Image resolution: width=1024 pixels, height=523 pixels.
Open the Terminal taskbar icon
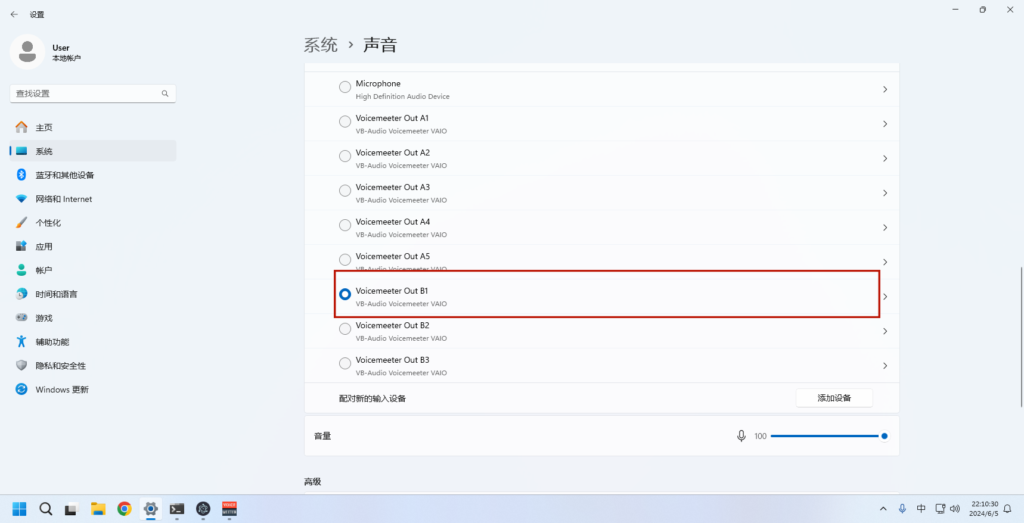coord(177,509)
